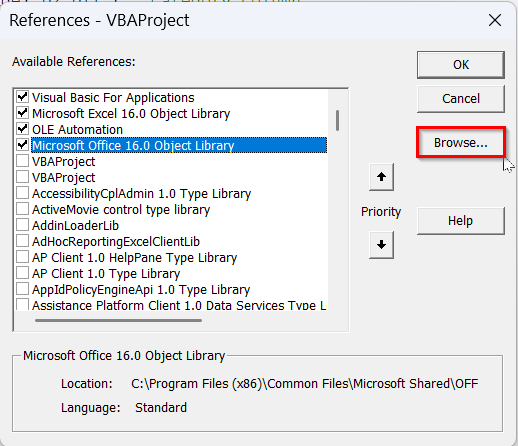Move reference up with Priority up arrow
Image resolution: width=518 pixels, height=446 pixels.
click(x=381, y=177)
